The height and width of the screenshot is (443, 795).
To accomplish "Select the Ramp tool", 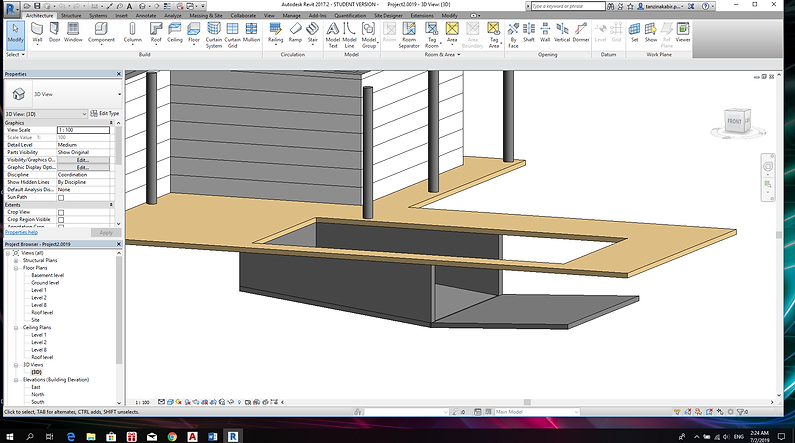I will point(295,32).
